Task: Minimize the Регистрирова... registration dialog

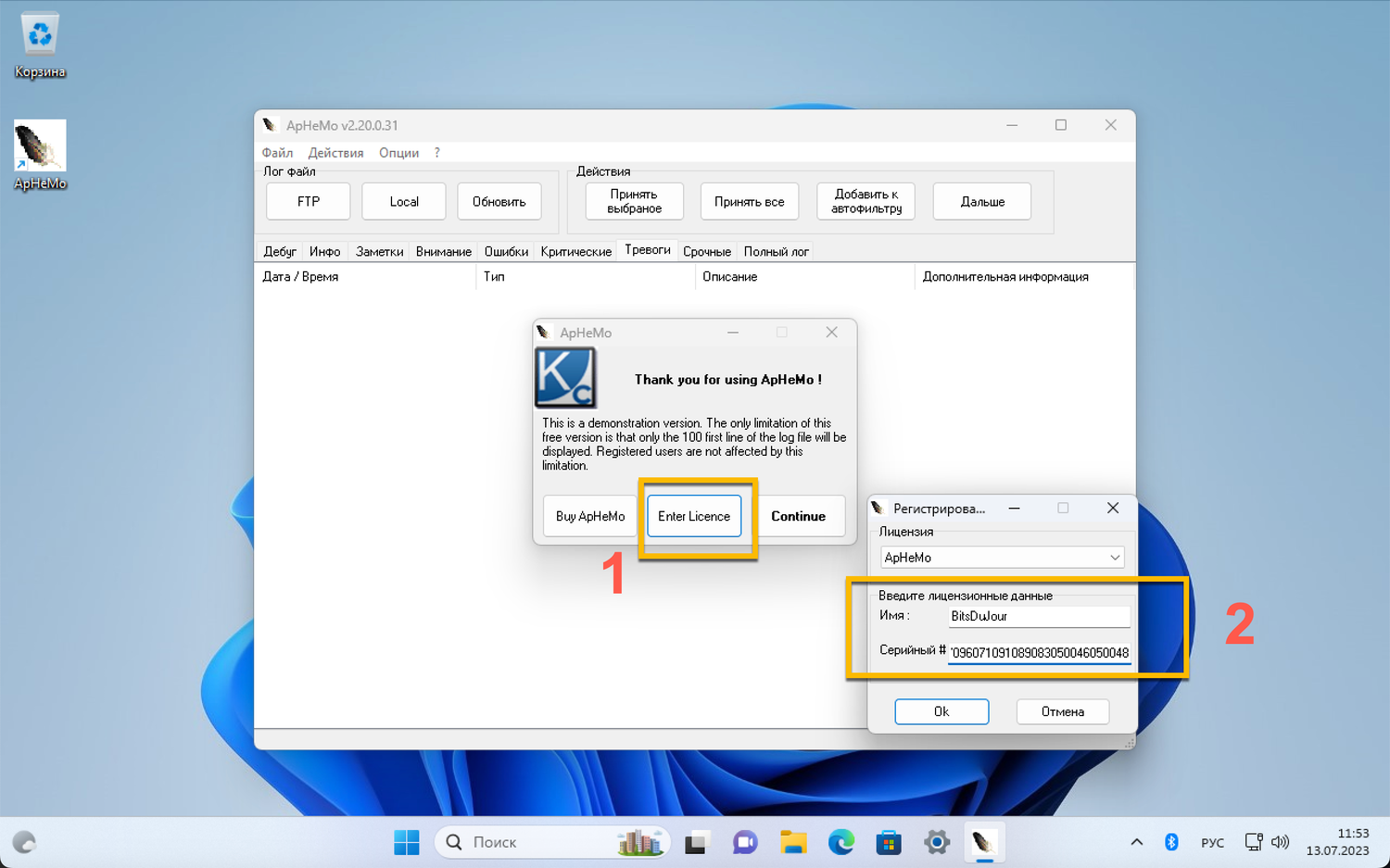Action: [1015, 508]
